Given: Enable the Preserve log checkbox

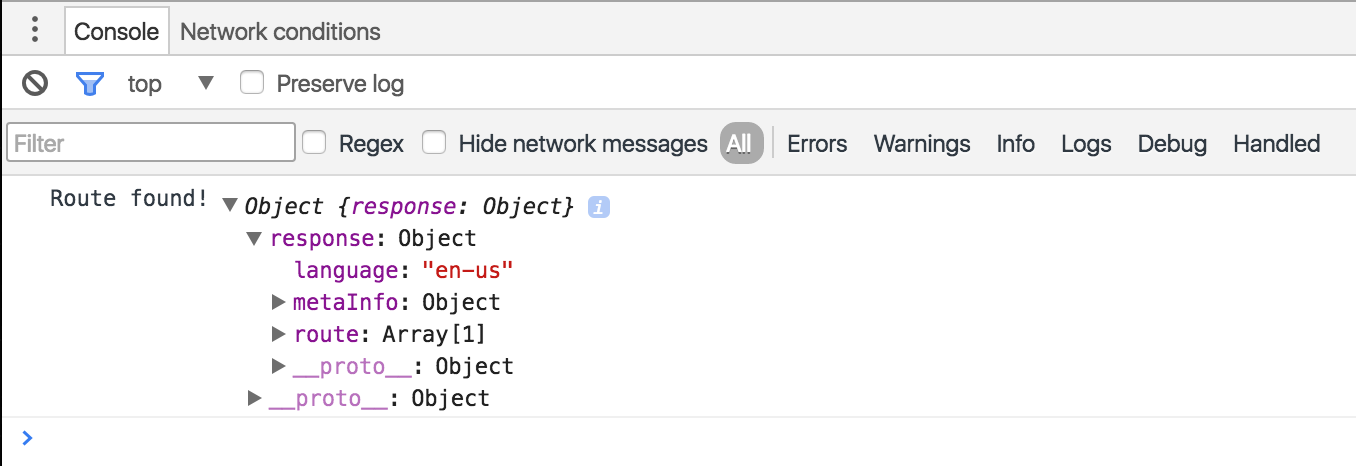Looking at the screenshot, I should click(252, 83).
